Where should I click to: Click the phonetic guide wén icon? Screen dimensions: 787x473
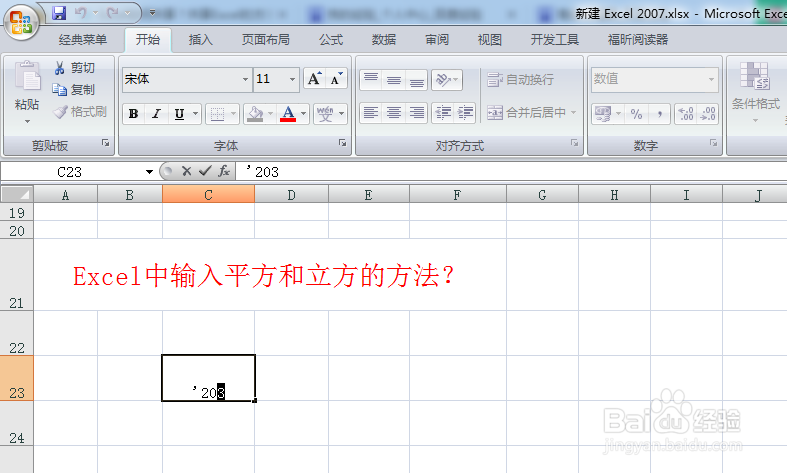click(x=325, y=114)
